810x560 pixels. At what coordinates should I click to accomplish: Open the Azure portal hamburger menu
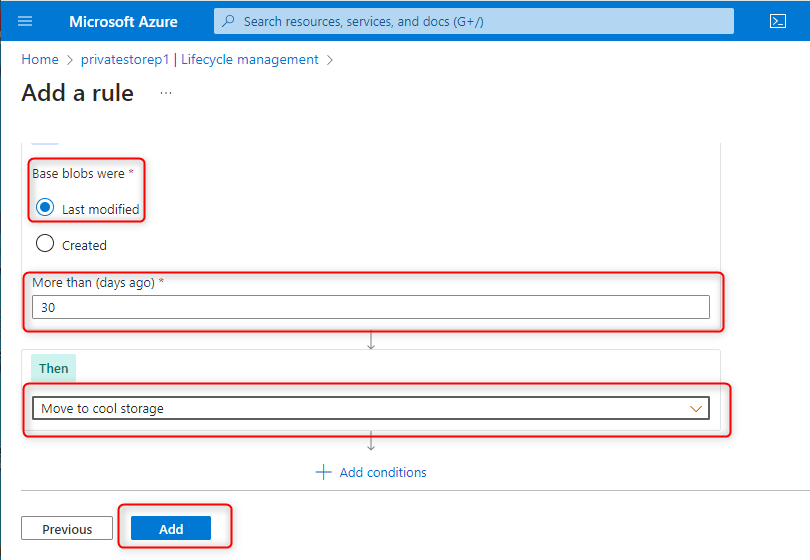click(25, 21)
